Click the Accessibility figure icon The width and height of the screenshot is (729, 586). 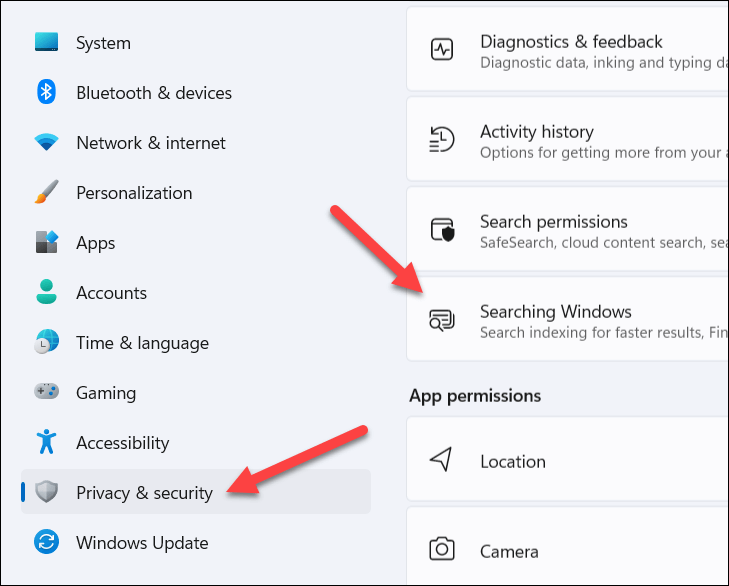47,442
